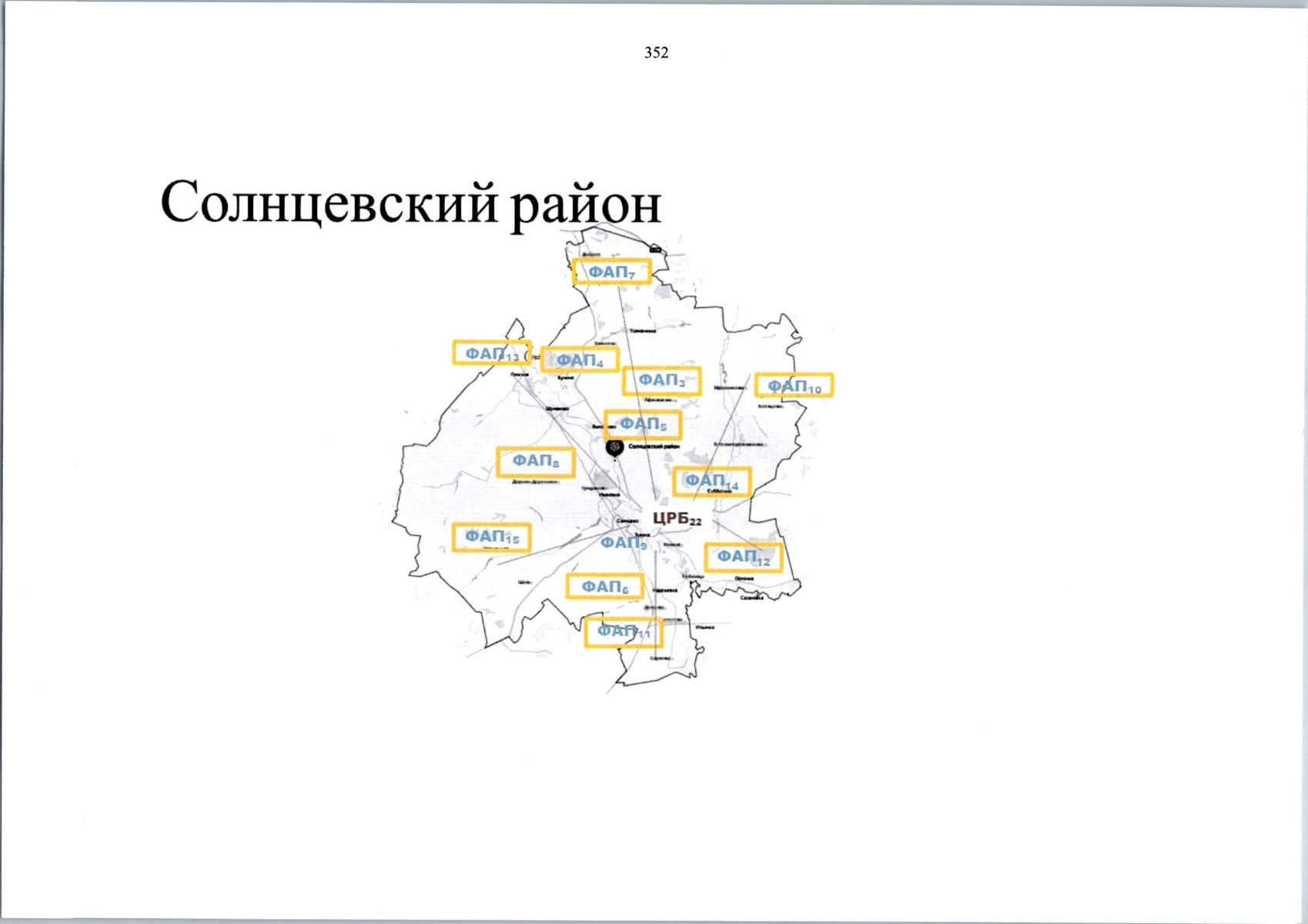Click the ФАП14 label box
The width and height of the screenshot is (1308, 924).
point(711,481)
